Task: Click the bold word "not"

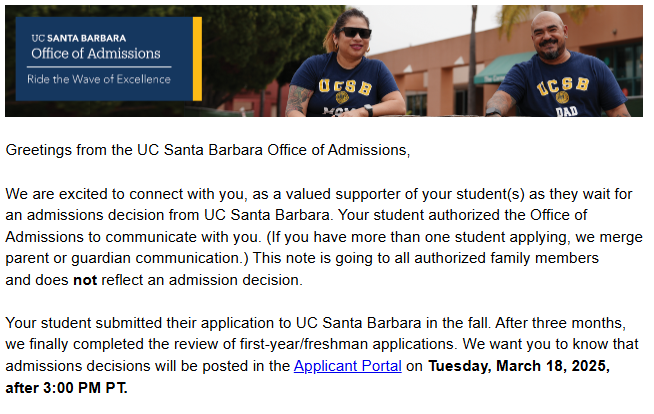Action: (85, 280)
